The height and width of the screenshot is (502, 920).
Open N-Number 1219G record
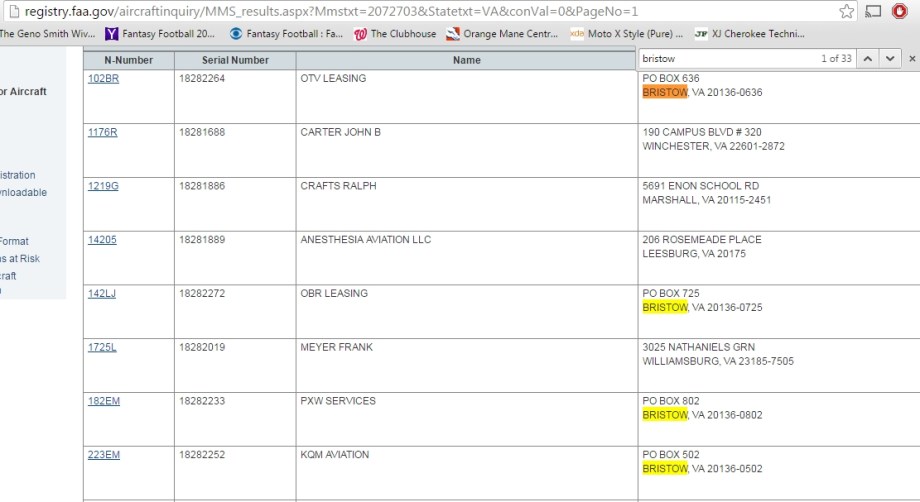103,186
